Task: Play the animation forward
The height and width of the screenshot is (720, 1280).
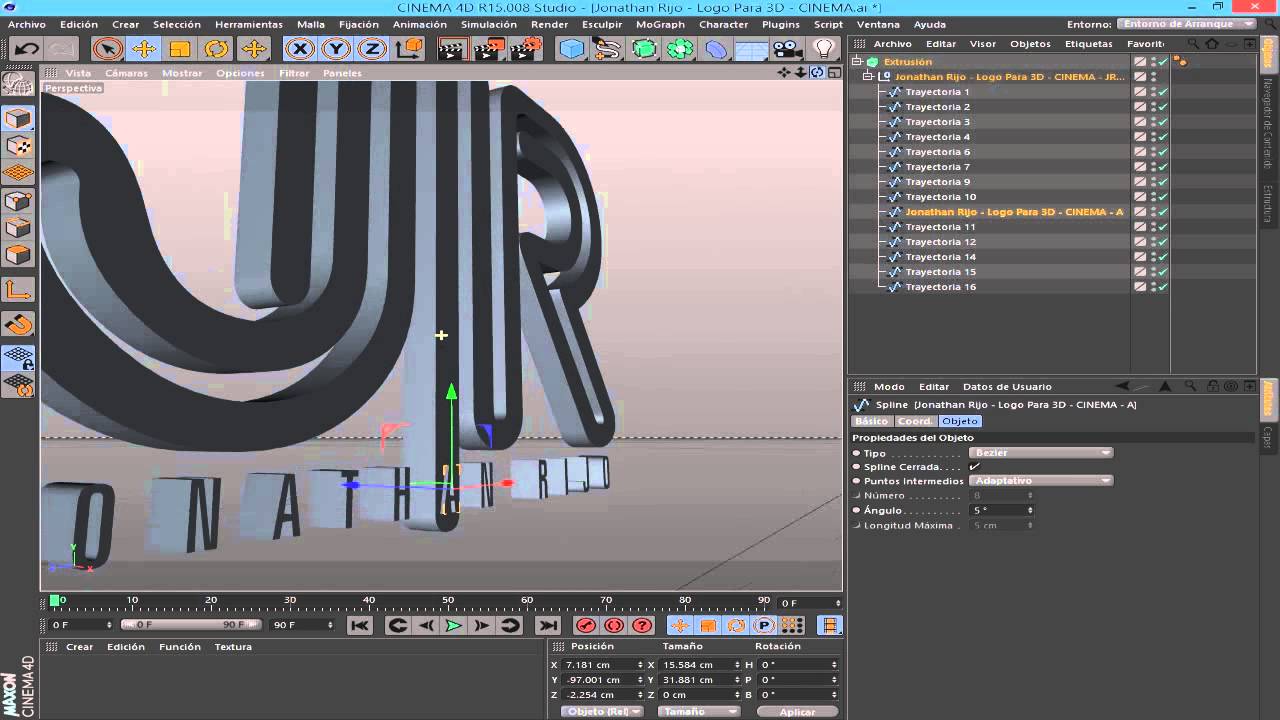Action: (453, 626)
